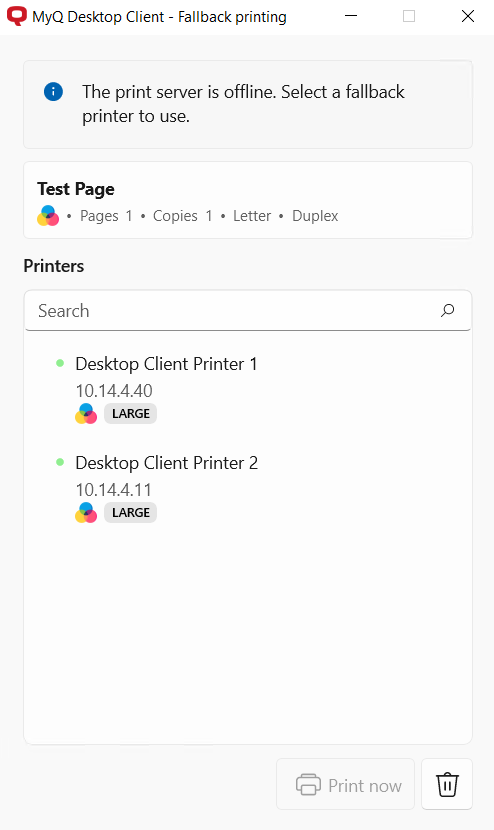The width and height of the screenshot is (494, 830).
Task: Click the color icon for Desktop Client Printer 2
Action: (86, 512)
